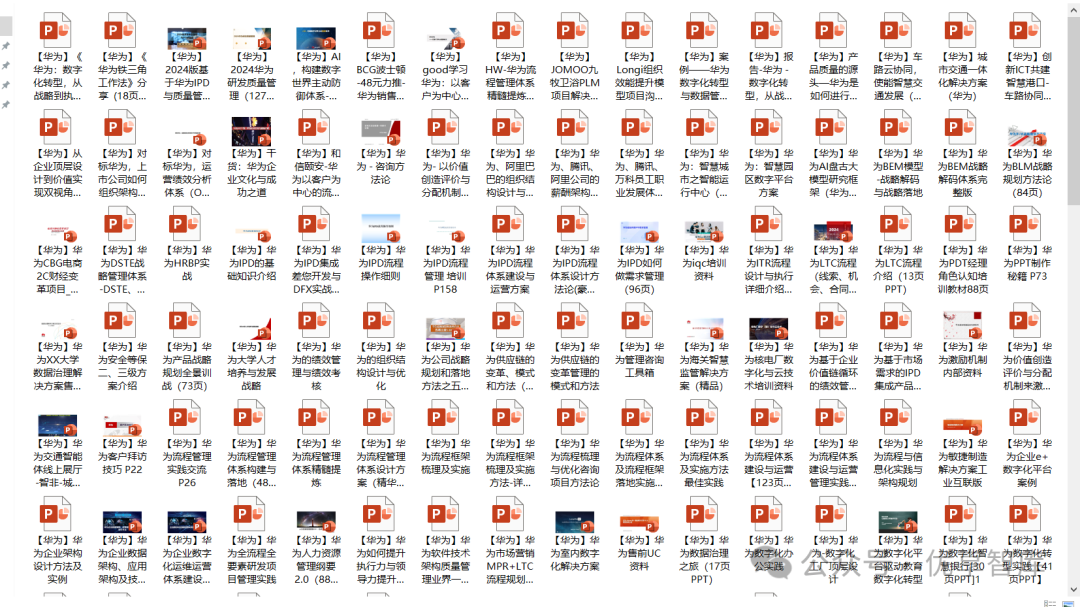
Task: Click the 对标华为,上市公司如何组织架构 file
Action: [122, 128]
